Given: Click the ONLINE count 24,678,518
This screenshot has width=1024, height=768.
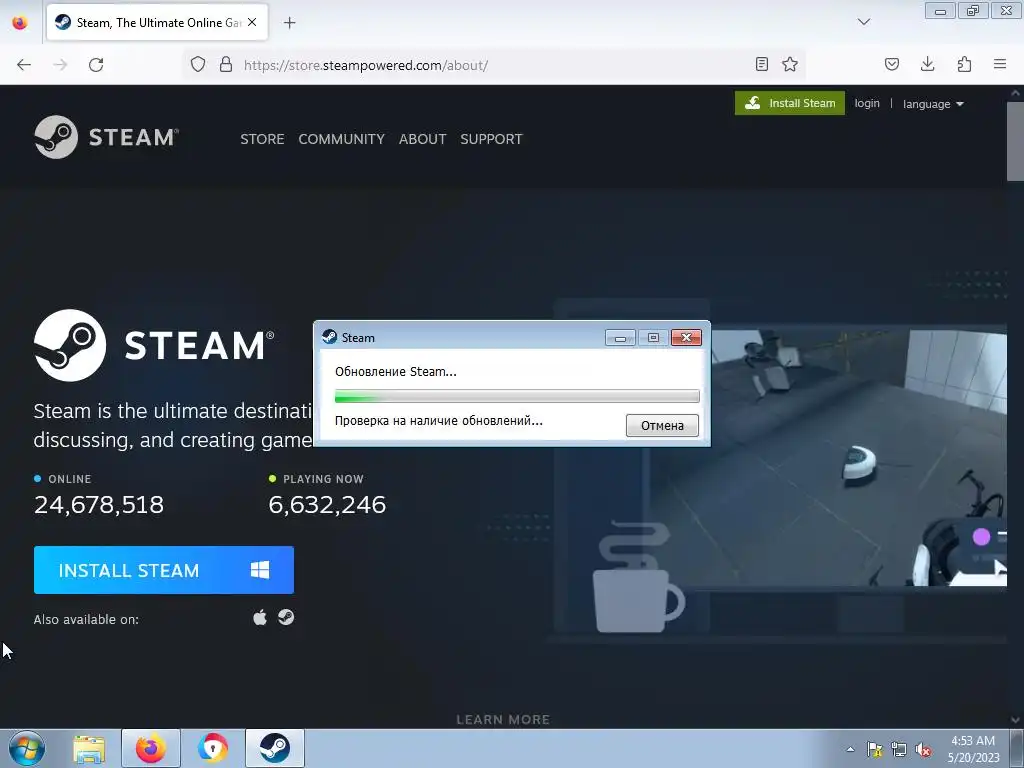Looking at the screenshot, I should (x=99, y=504).
